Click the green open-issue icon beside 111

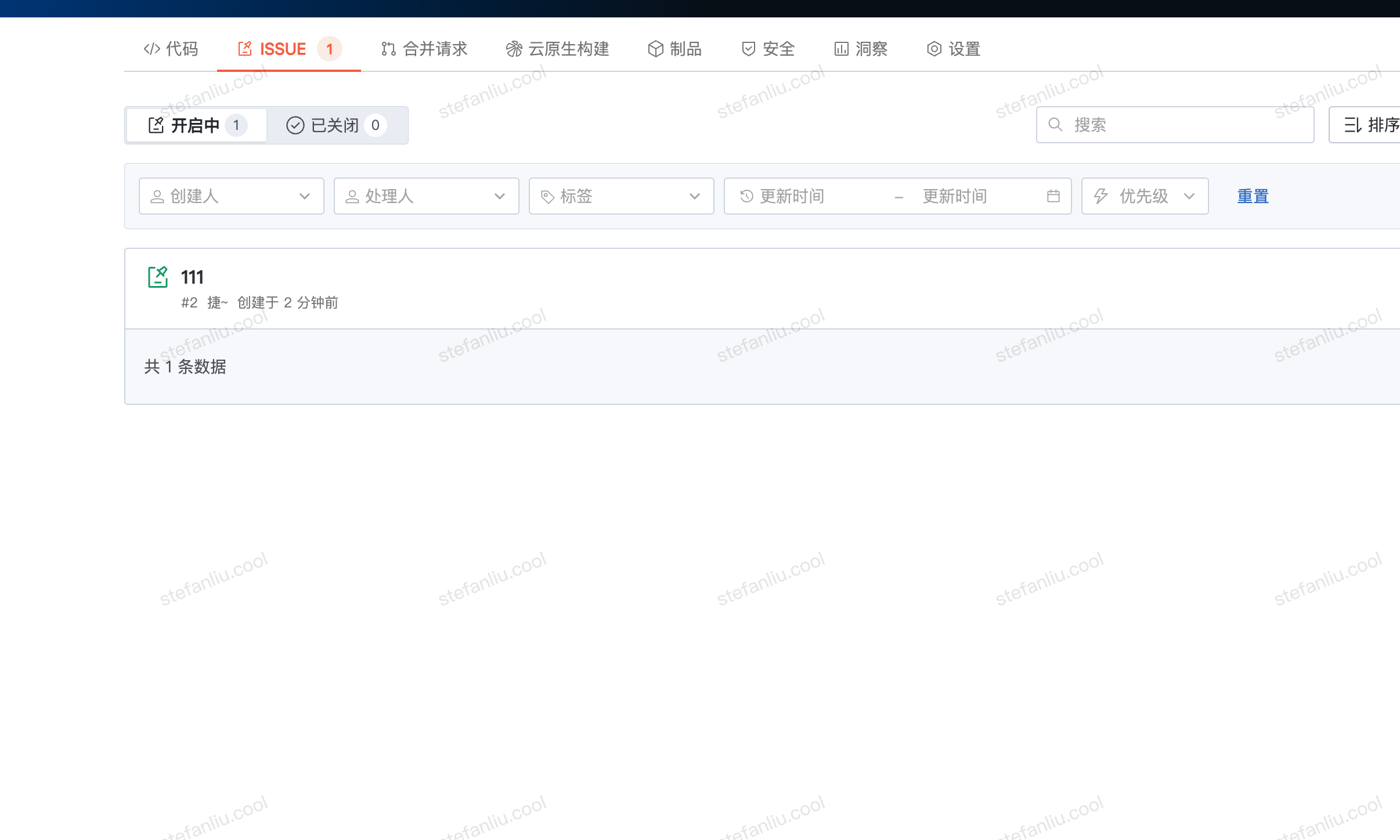[157, 277]
